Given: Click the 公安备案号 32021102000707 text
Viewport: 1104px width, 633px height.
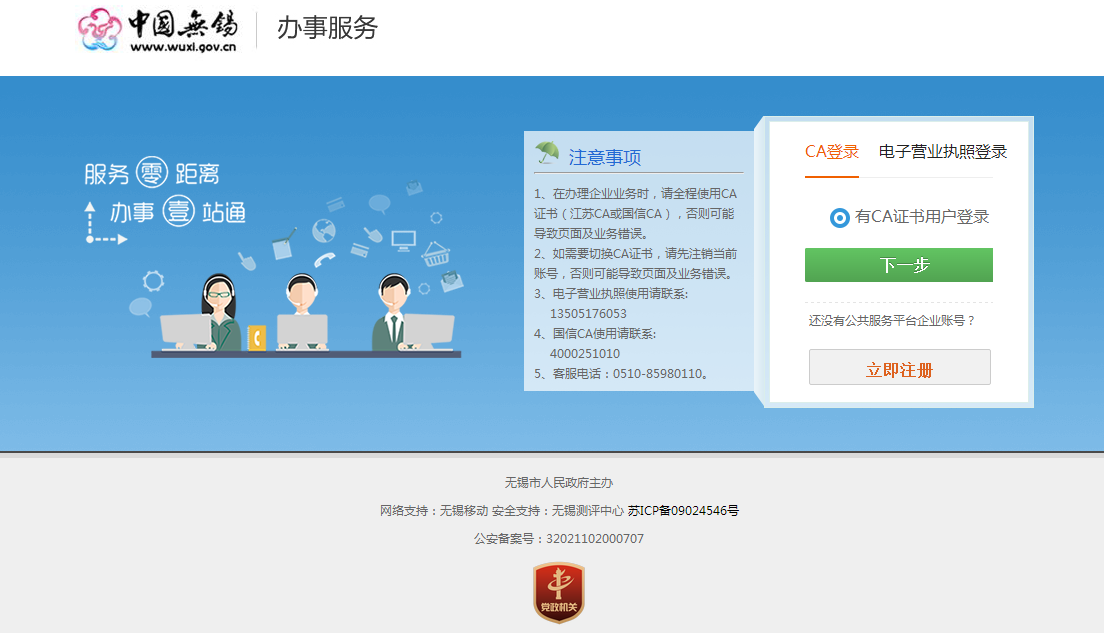Looking at the screenshot, I should 558,539.
